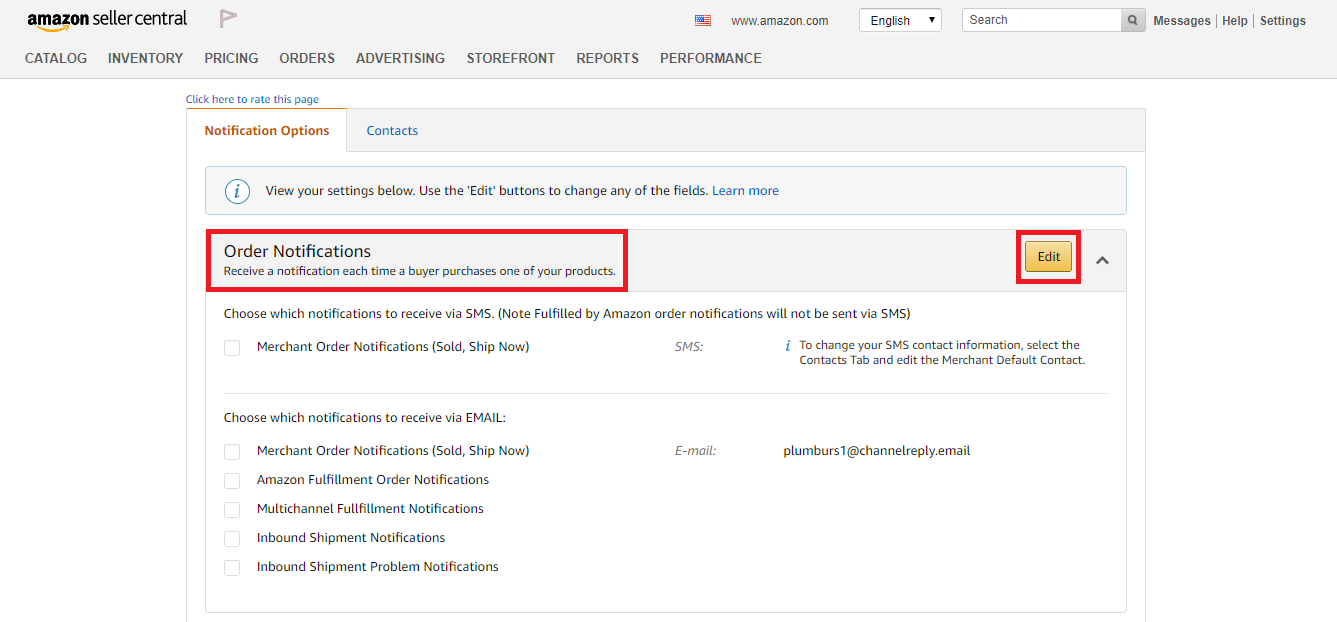Viewport: 1337px width, 622px height.
Task: Switch to the Contacts tab
Action: coord(392,131)
